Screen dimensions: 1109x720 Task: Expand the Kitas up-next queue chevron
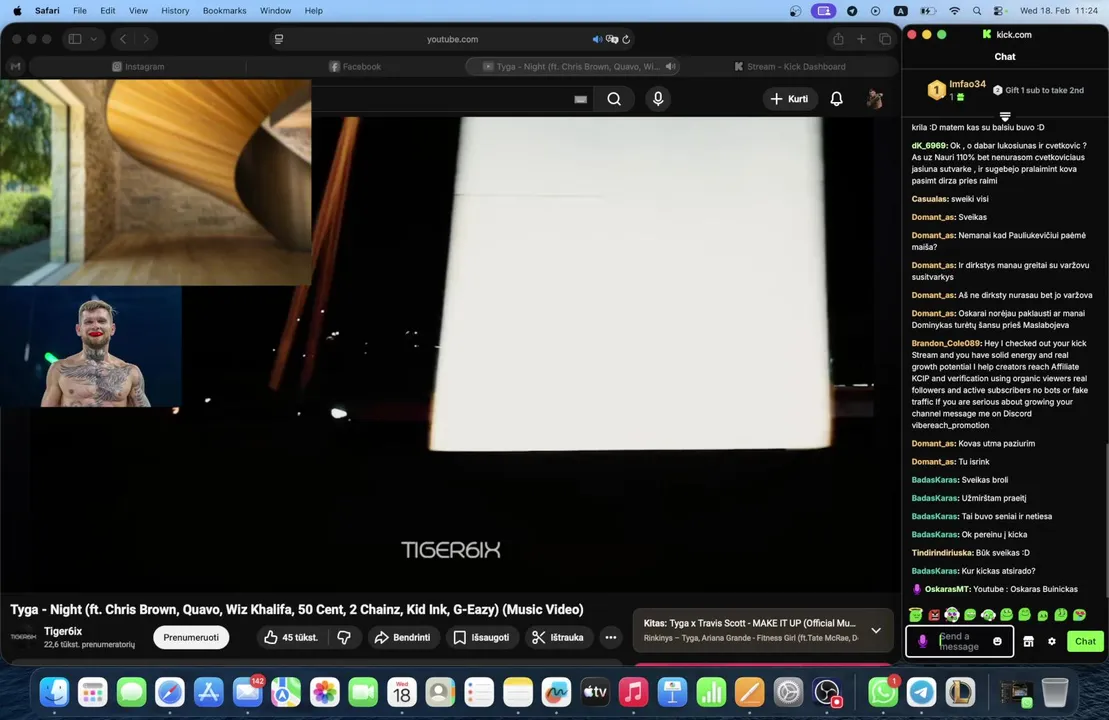(876, 630)
